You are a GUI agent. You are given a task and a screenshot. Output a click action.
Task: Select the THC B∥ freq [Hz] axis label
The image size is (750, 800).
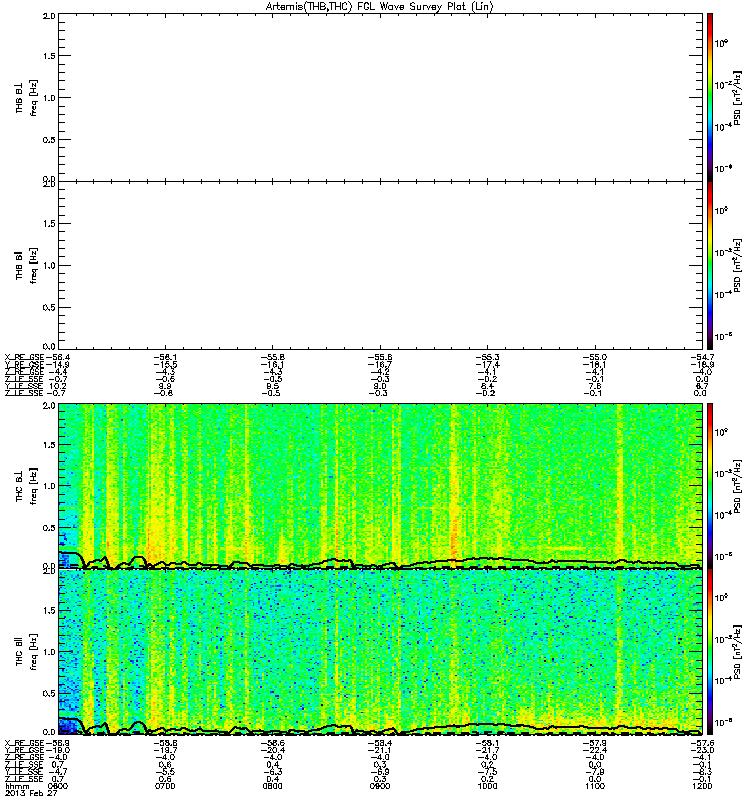click(26, 652)
